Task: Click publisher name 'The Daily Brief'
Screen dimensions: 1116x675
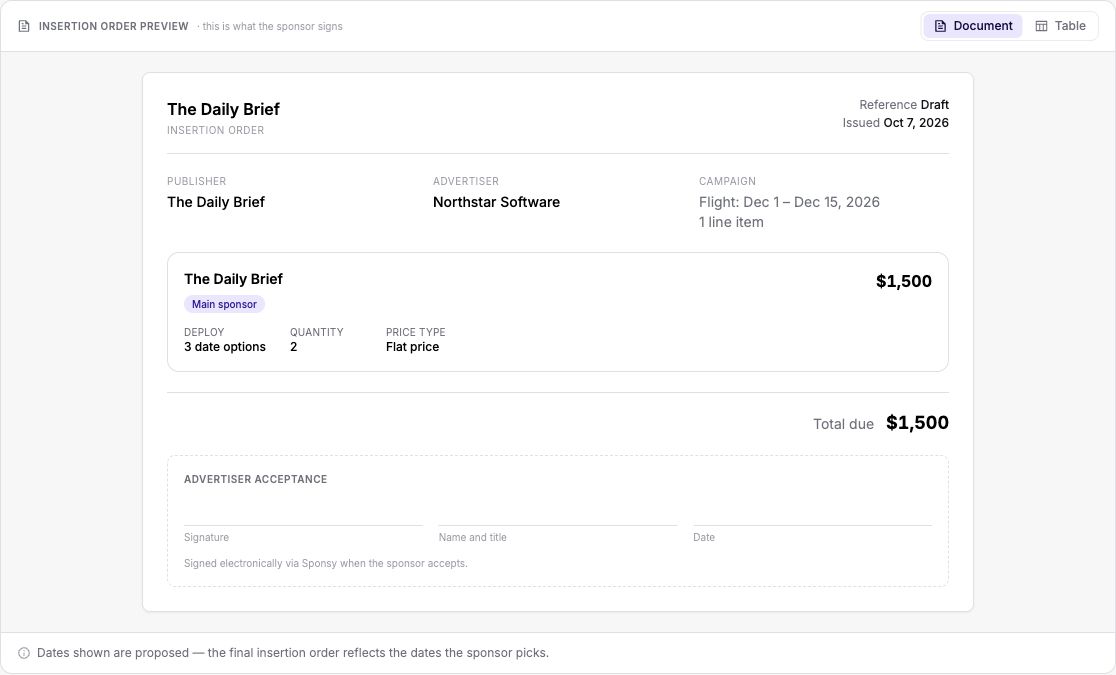Action: (216, 202)
